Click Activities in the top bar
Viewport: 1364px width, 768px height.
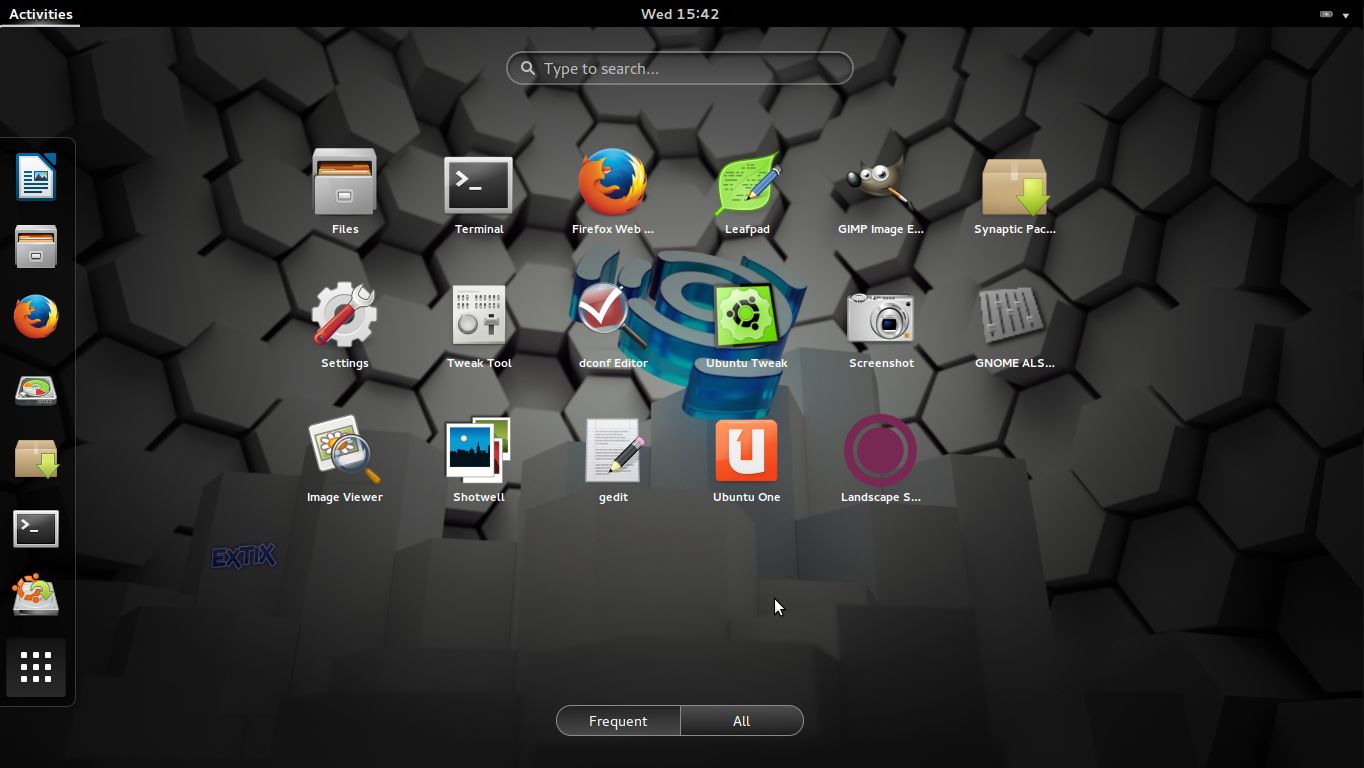pos(40,14)
